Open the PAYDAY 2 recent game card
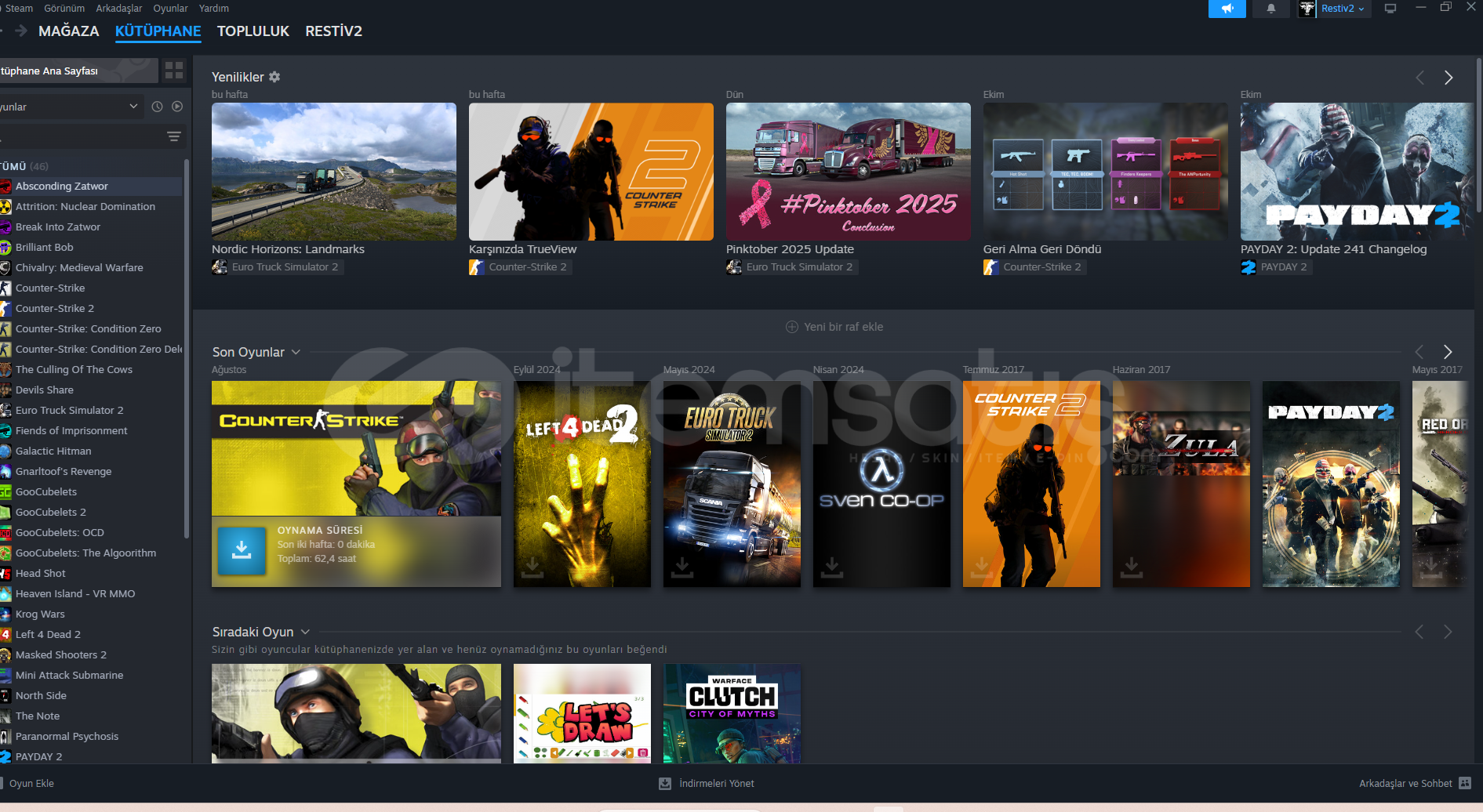 tap(1331, 484)
